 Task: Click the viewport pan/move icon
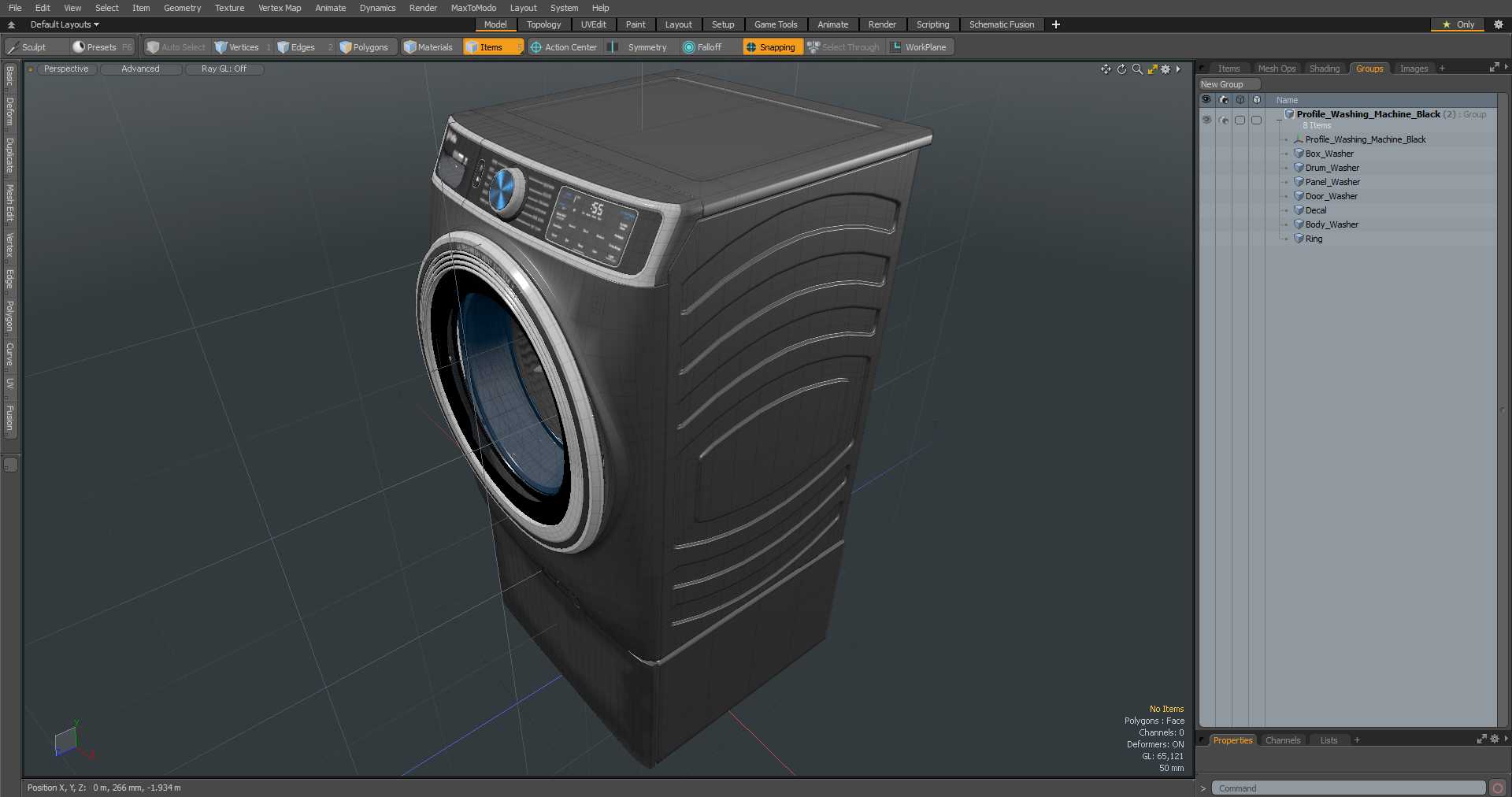[x=1106, y=69]
